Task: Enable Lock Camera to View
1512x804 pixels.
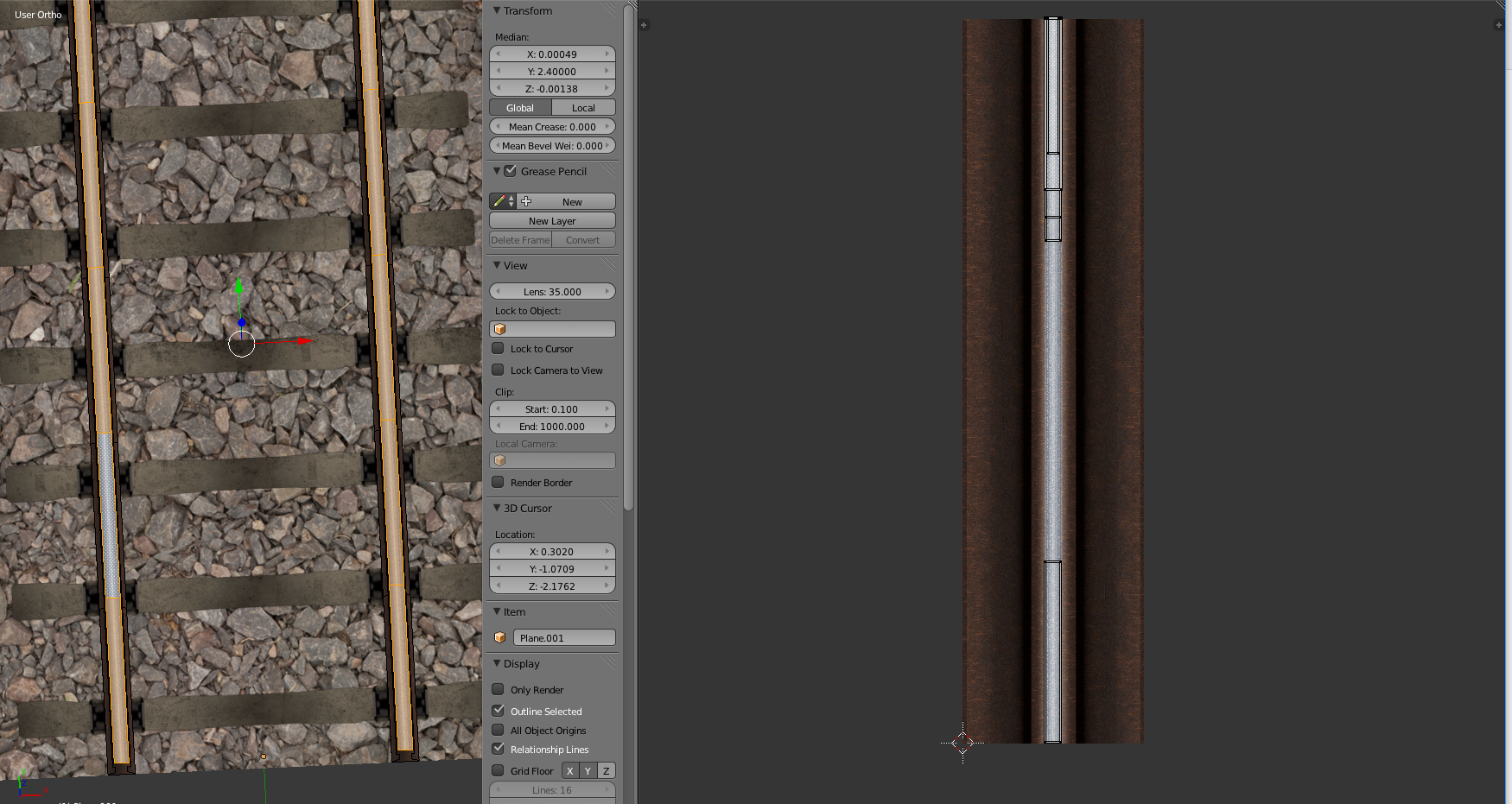Action: pos(499,370)
